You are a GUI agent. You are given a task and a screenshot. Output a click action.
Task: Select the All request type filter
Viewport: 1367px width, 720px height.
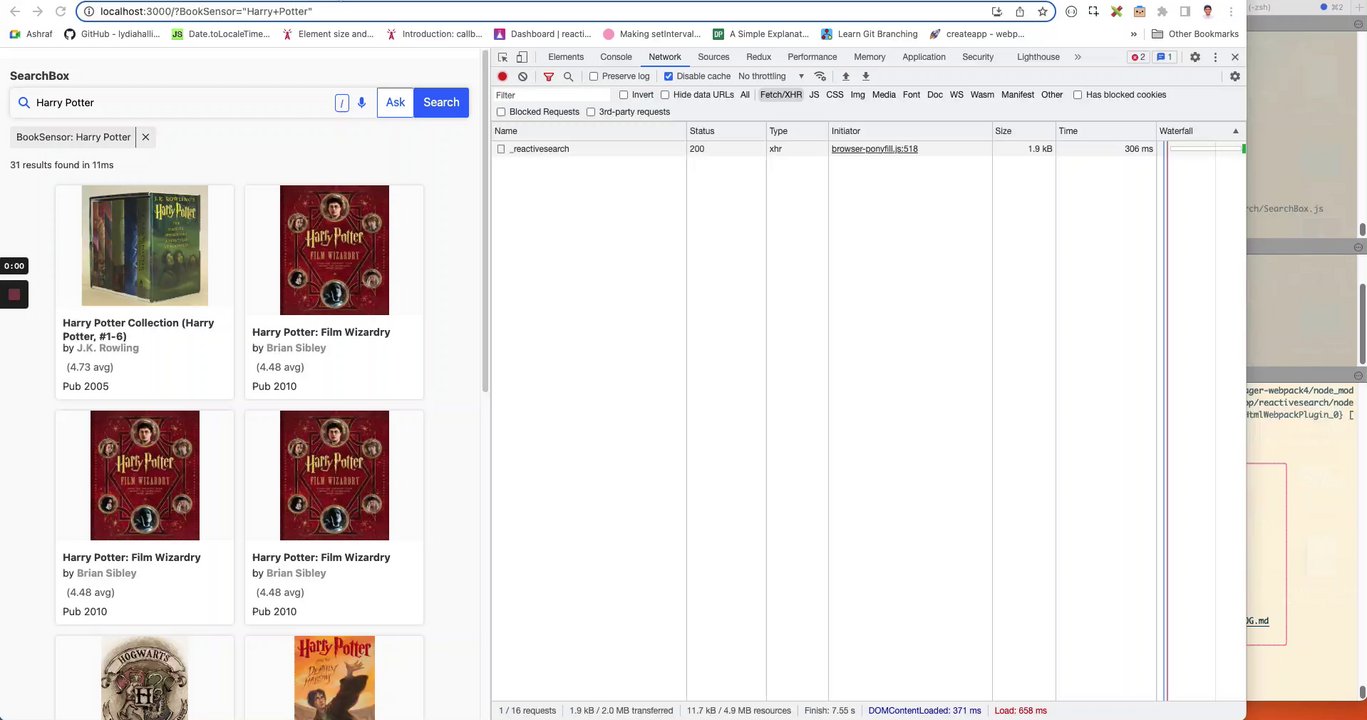point(745,95)
